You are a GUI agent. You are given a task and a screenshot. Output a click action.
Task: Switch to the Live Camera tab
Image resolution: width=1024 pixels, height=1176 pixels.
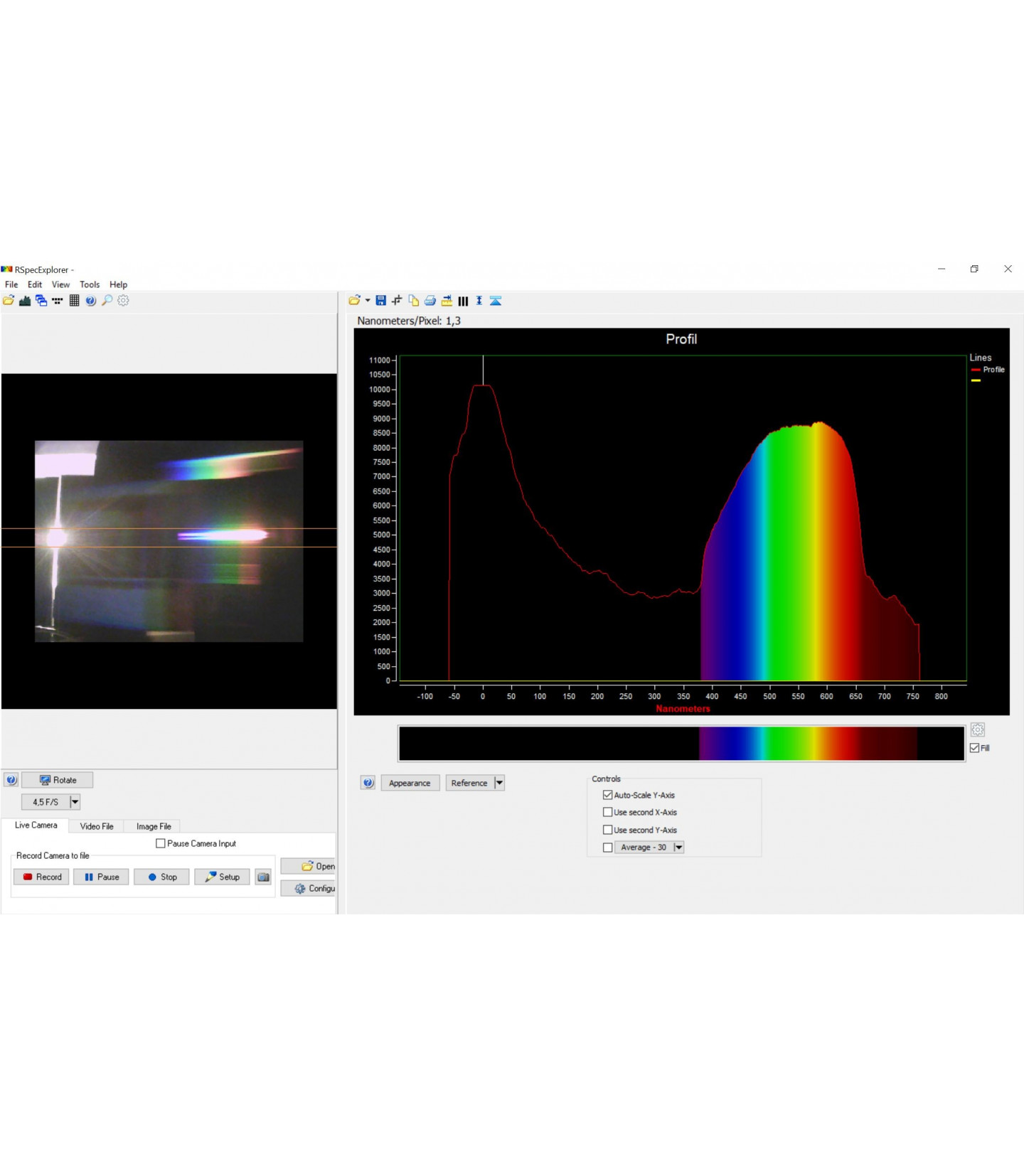coord(36,825)
